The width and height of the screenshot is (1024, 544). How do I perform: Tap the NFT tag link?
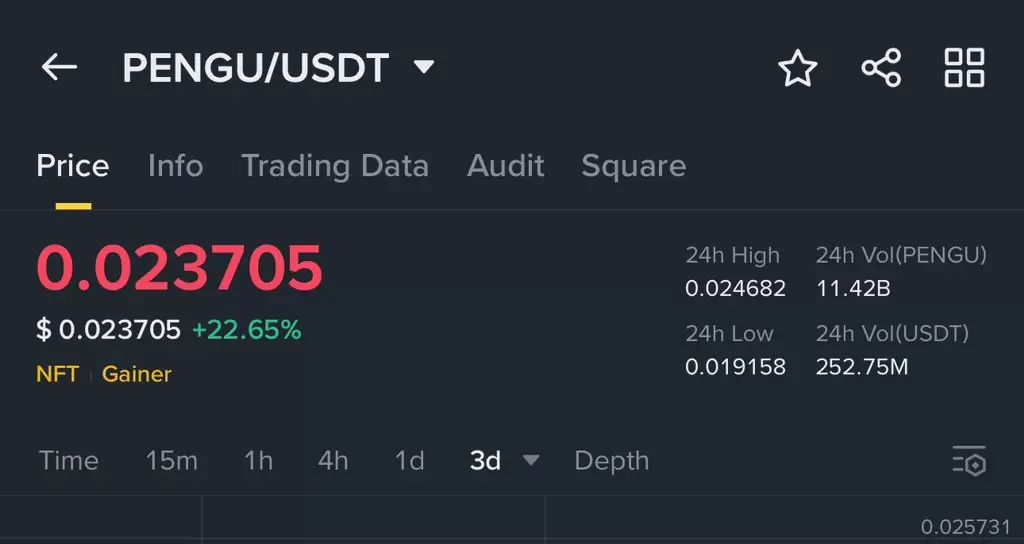click(x=57, y=374)
